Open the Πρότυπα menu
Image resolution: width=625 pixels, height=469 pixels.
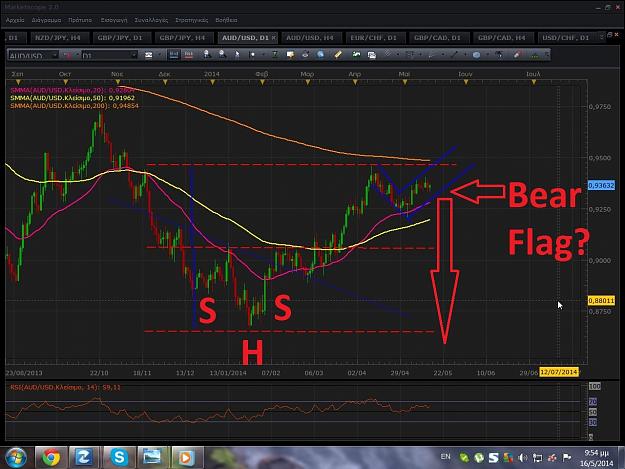(x=80, y=20)
